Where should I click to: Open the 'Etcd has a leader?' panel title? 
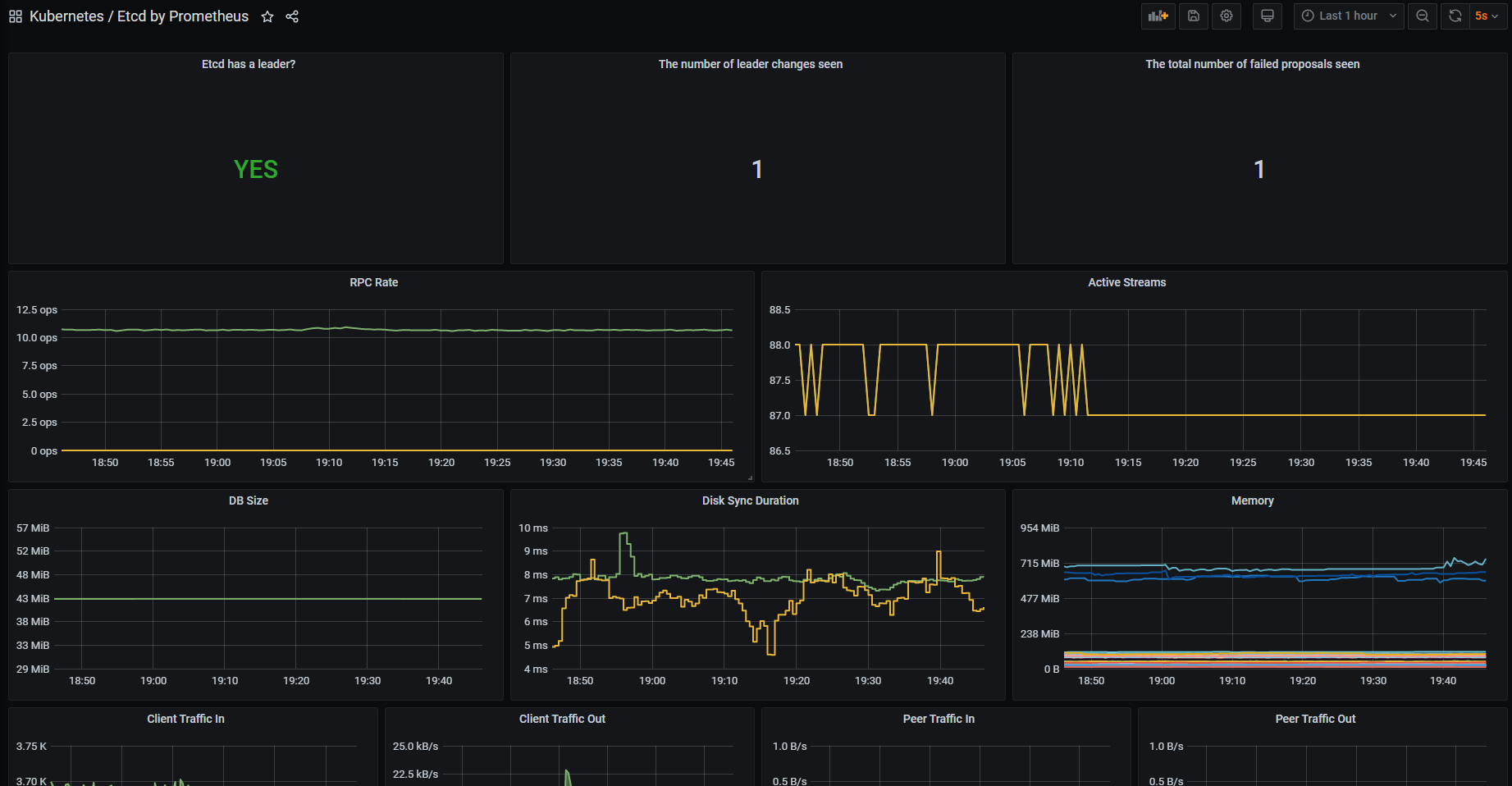[249, 64]
